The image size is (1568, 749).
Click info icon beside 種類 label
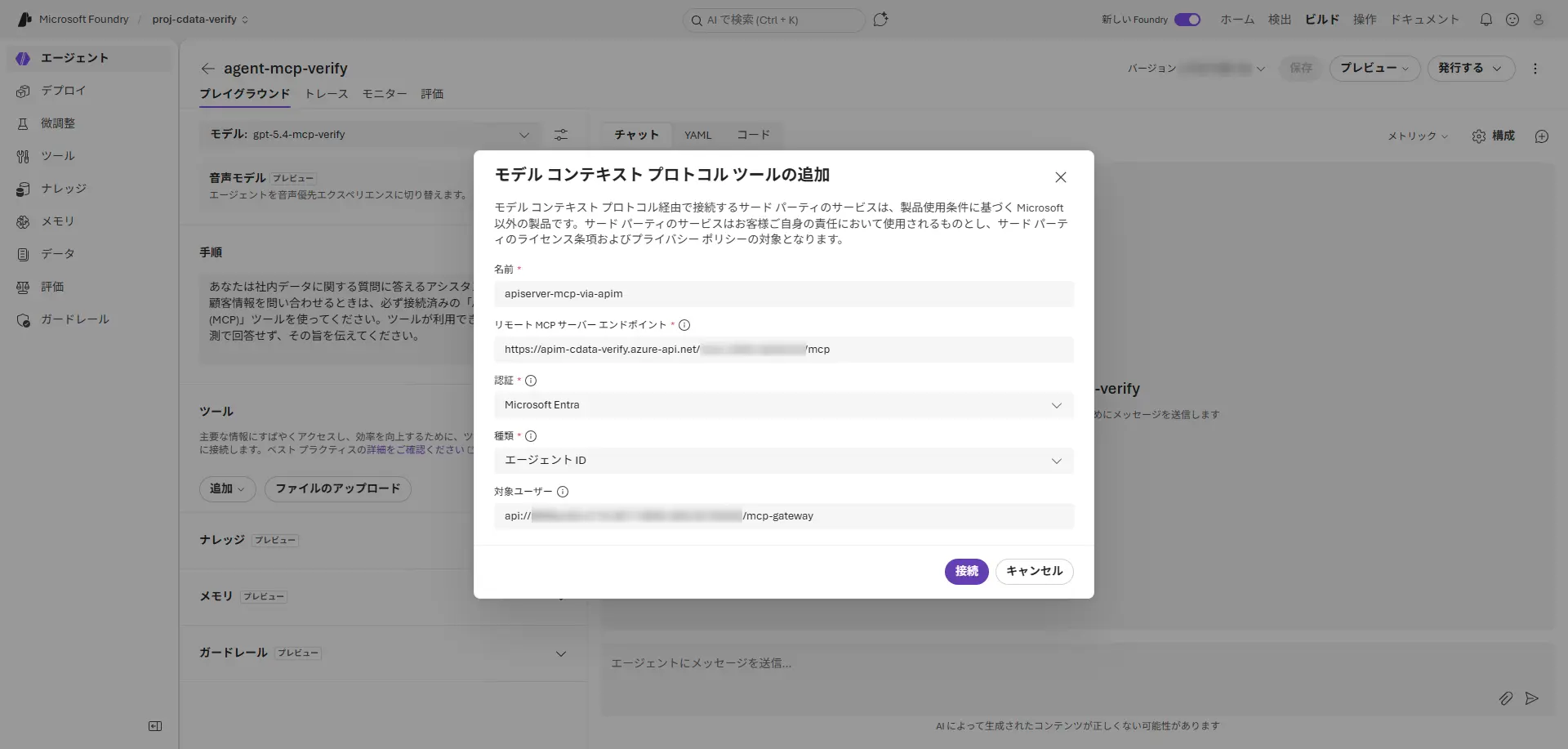(x=531, y=436)
